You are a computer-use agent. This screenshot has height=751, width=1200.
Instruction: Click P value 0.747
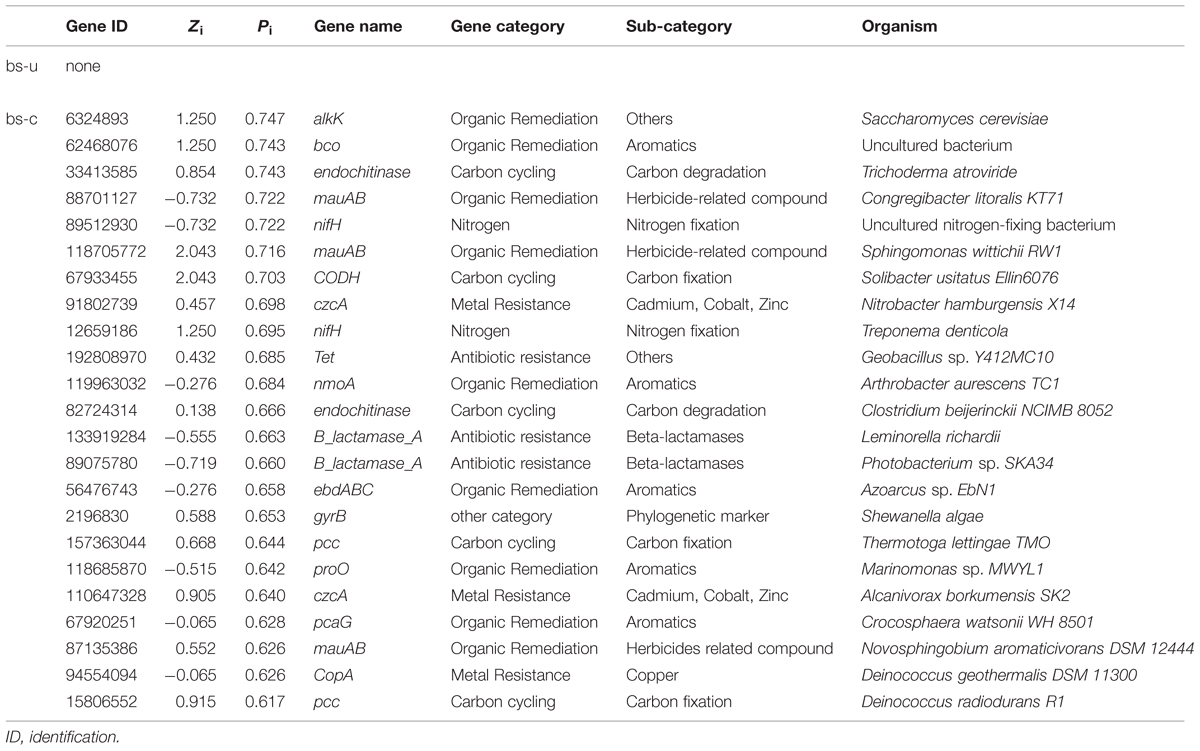coord(264,119)
